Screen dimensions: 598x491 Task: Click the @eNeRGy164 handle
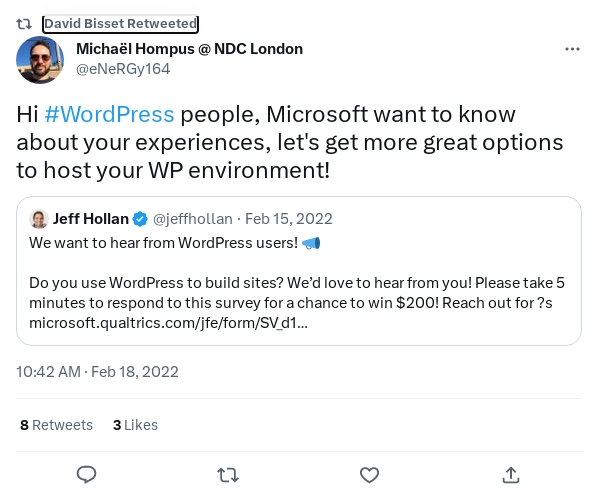point(123,69)
